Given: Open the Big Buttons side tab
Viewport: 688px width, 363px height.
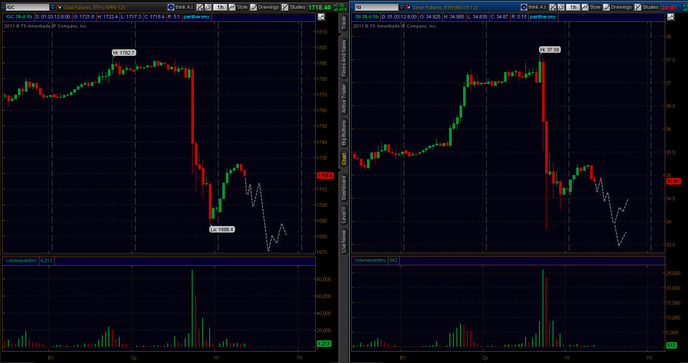Looking at the screenshot, I should (x=344, y=132).
